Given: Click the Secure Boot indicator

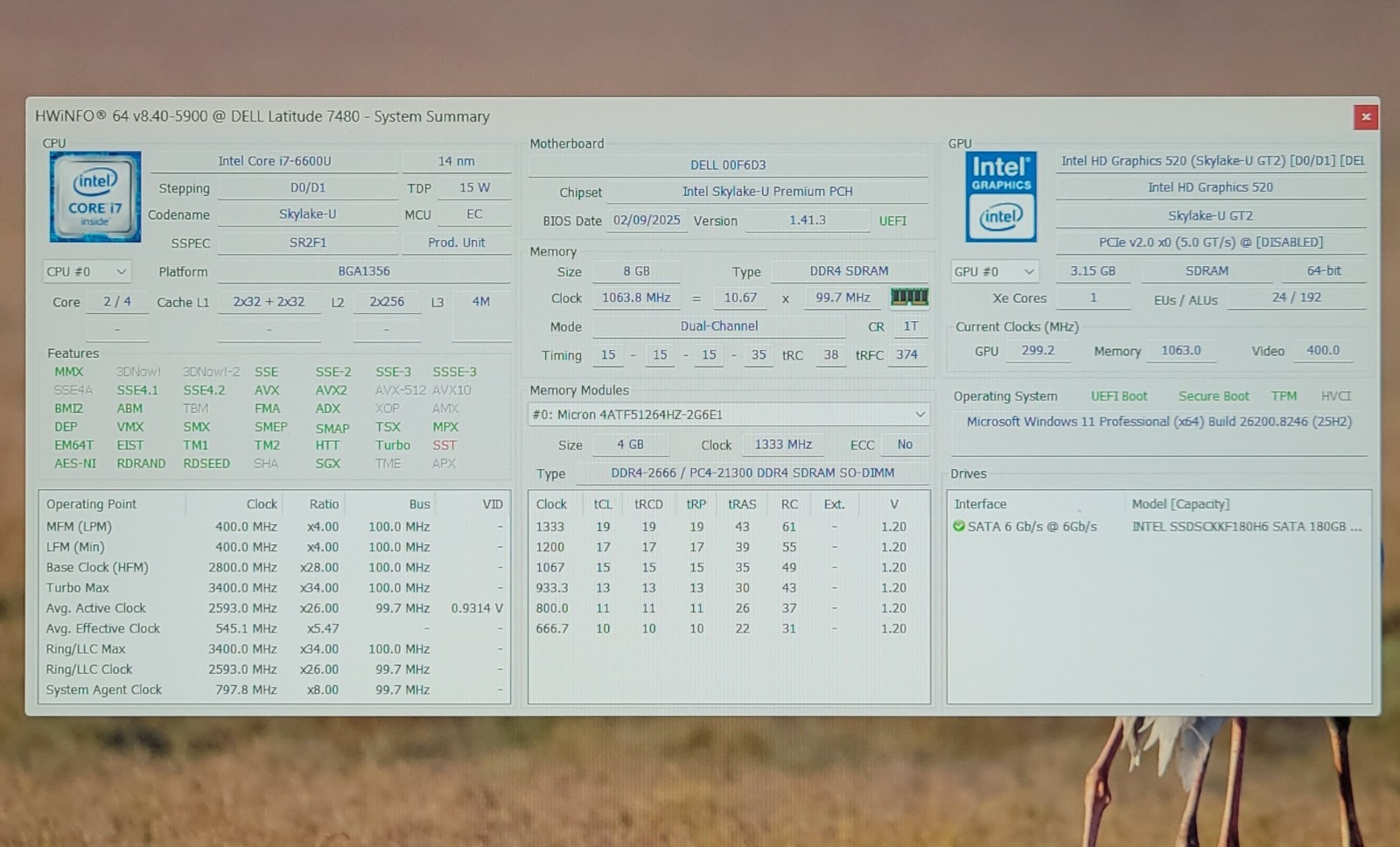Looking at the screenshot, I should pyautogui.click(x=1214, y=396).
